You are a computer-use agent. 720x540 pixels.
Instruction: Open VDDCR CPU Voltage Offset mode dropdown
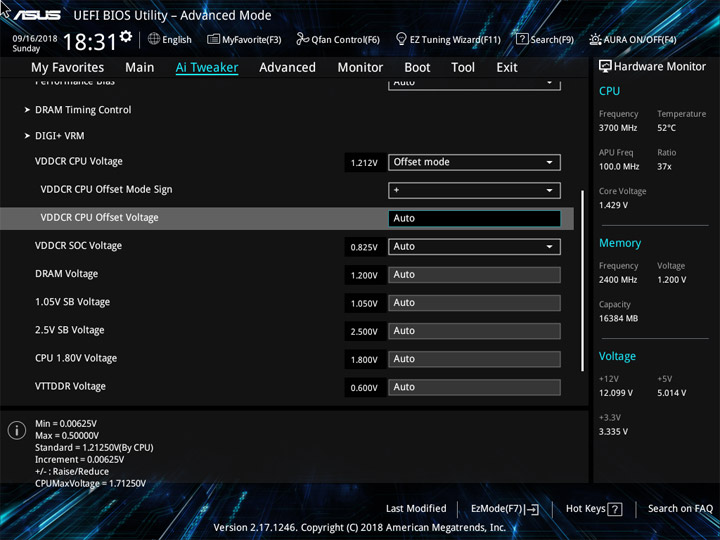(474, 162)
